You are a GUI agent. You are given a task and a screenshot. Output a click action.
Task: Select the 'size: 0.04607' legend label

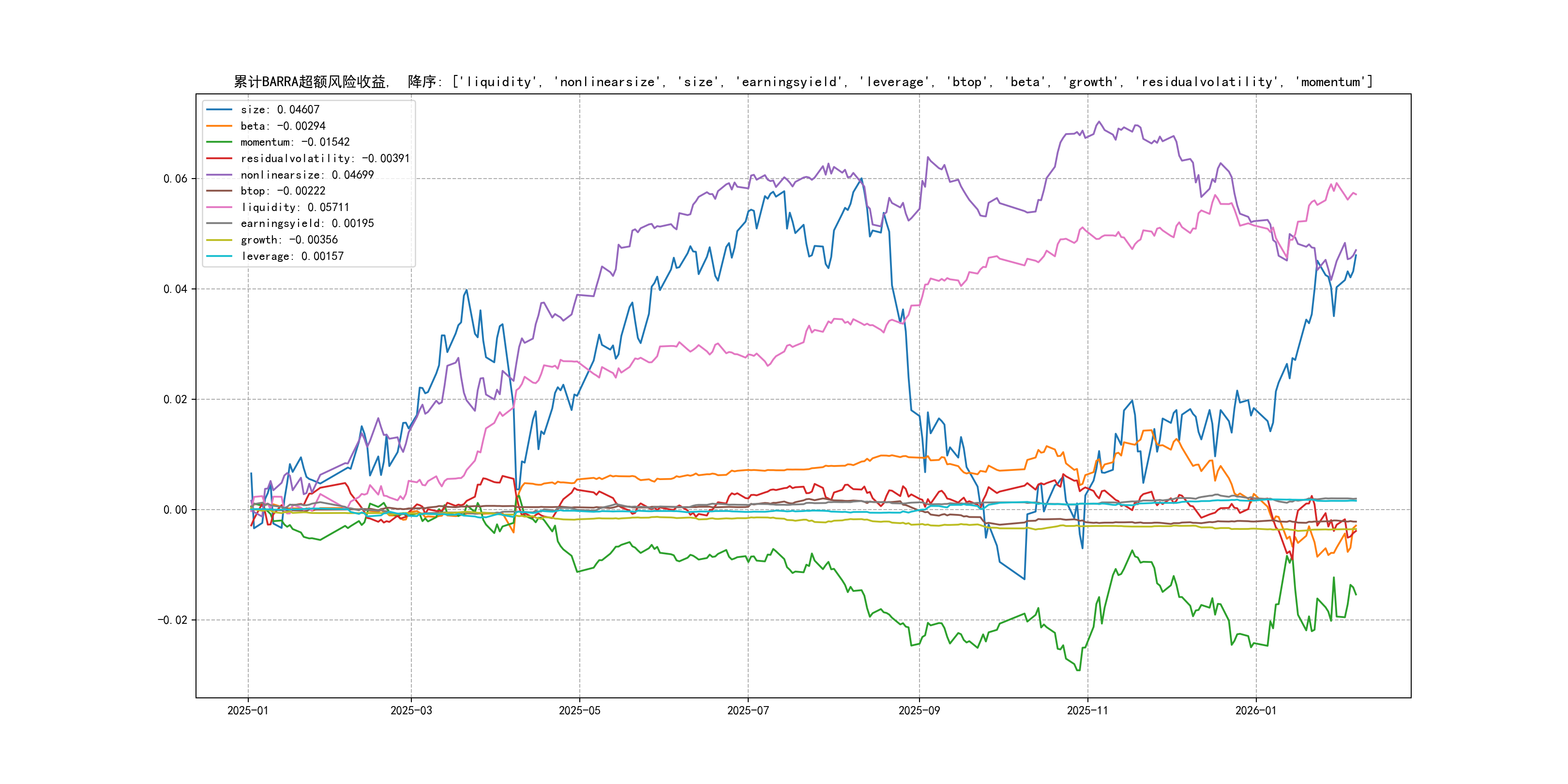click(x=279, y=109)
